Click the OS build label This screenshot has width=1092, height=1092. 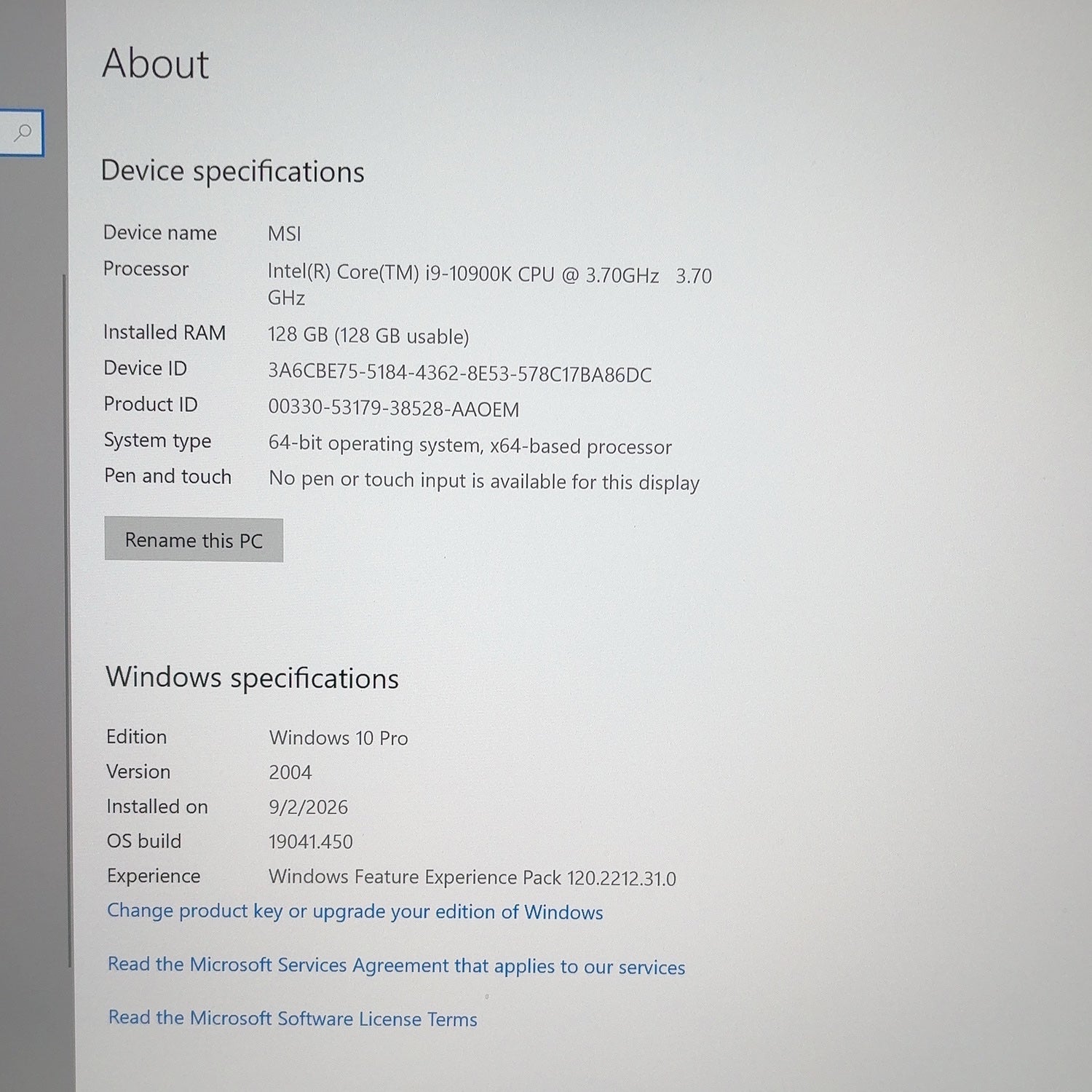click(144, 841)
